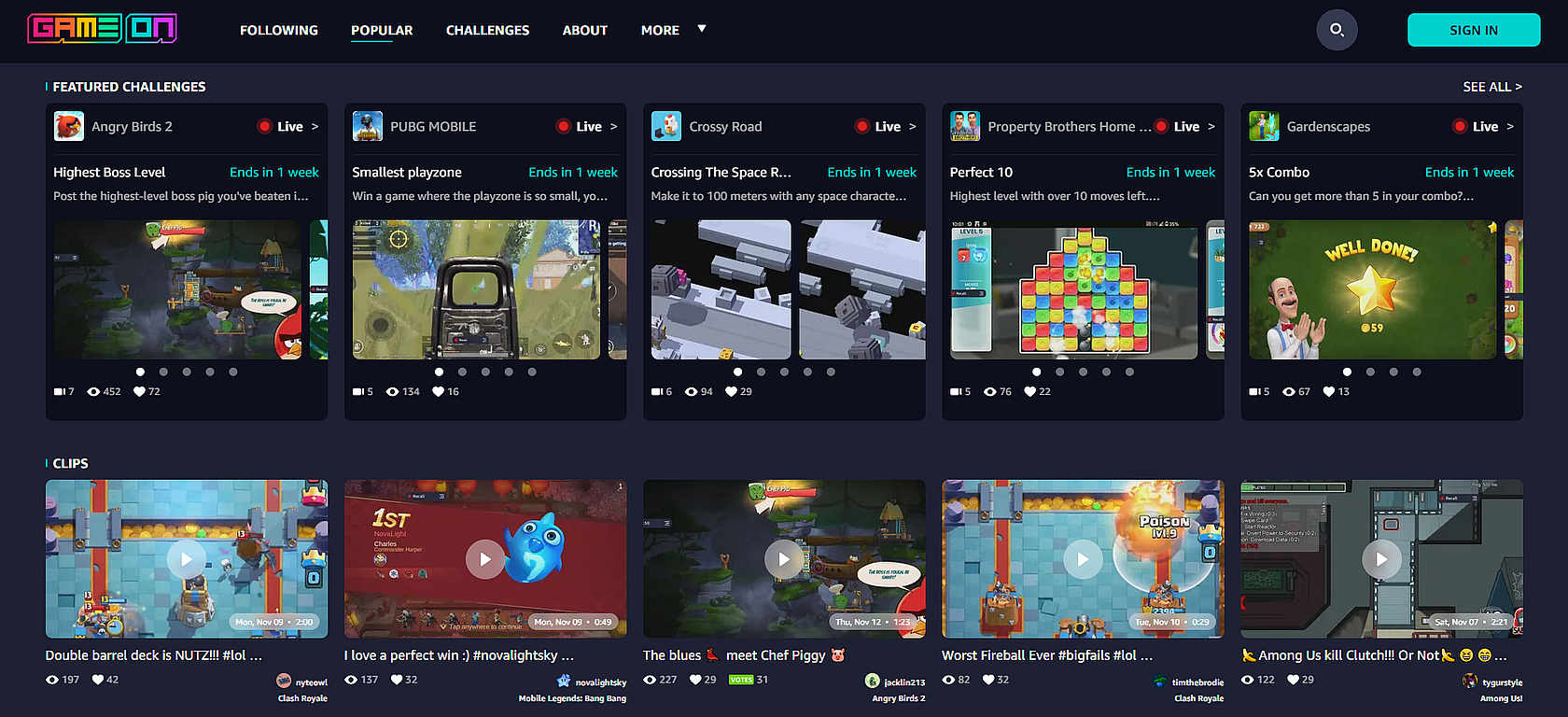
Task: Expand Gardenscapes Live arrow
Action: 1509,126
